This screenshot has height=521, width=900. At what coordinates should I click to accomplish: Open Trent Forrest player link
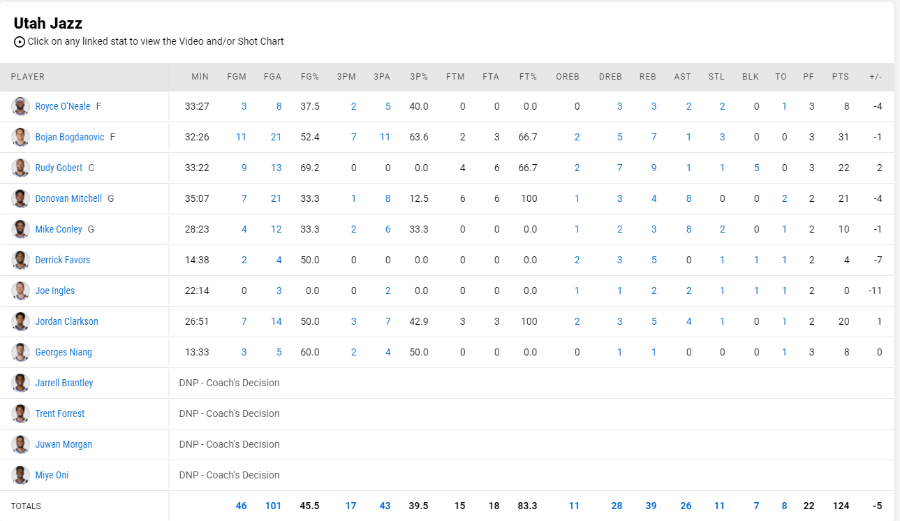pos(60,414)
